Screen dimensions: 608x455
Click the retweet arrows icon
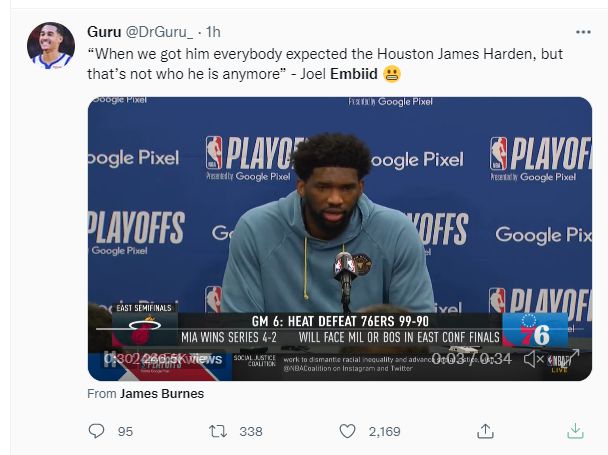pyautogui.click(x=218, y=431)
